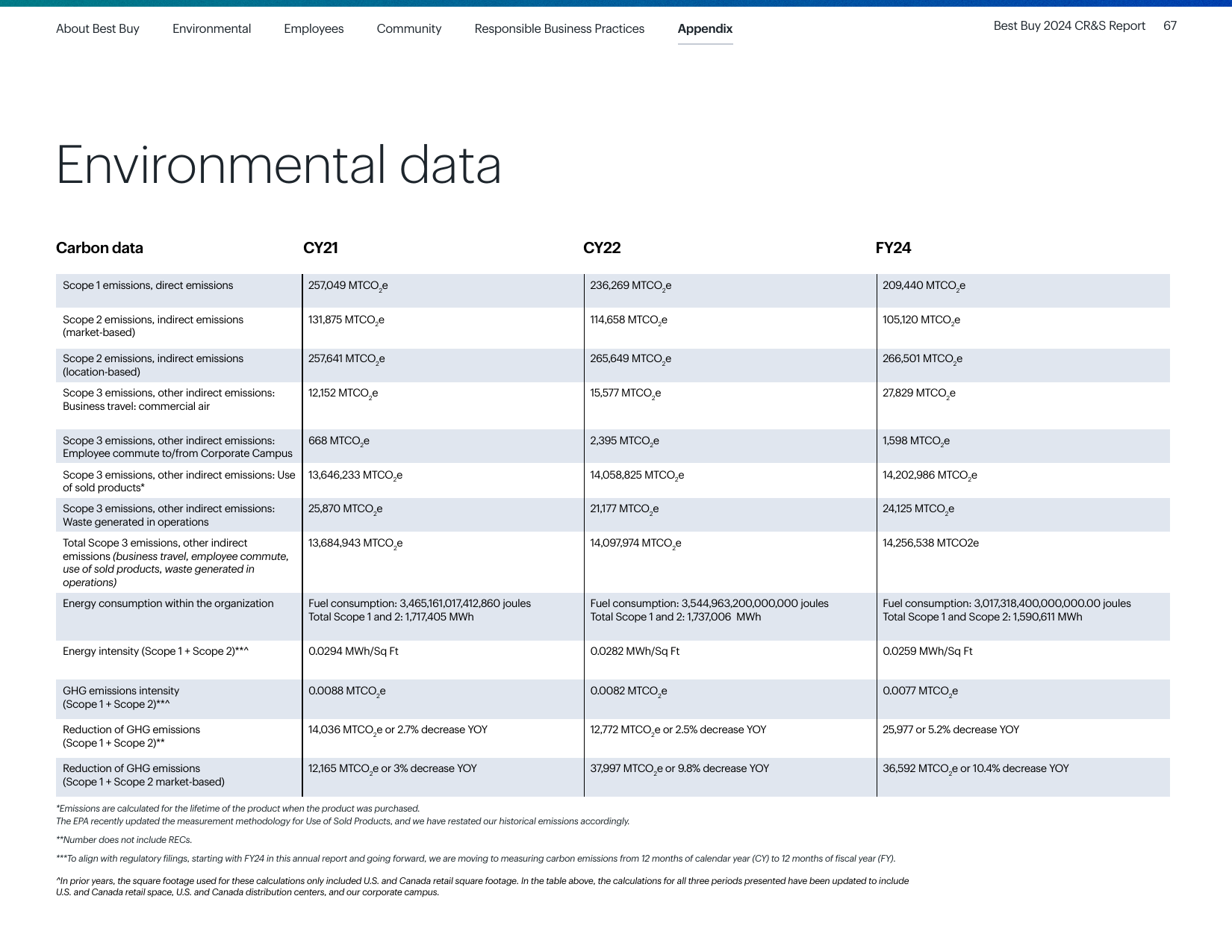Image resolution: width=1232 pixels, height=952 pixels.
Task: Select the value 14,202,986 MTCO2e
Action: [930, 476]
